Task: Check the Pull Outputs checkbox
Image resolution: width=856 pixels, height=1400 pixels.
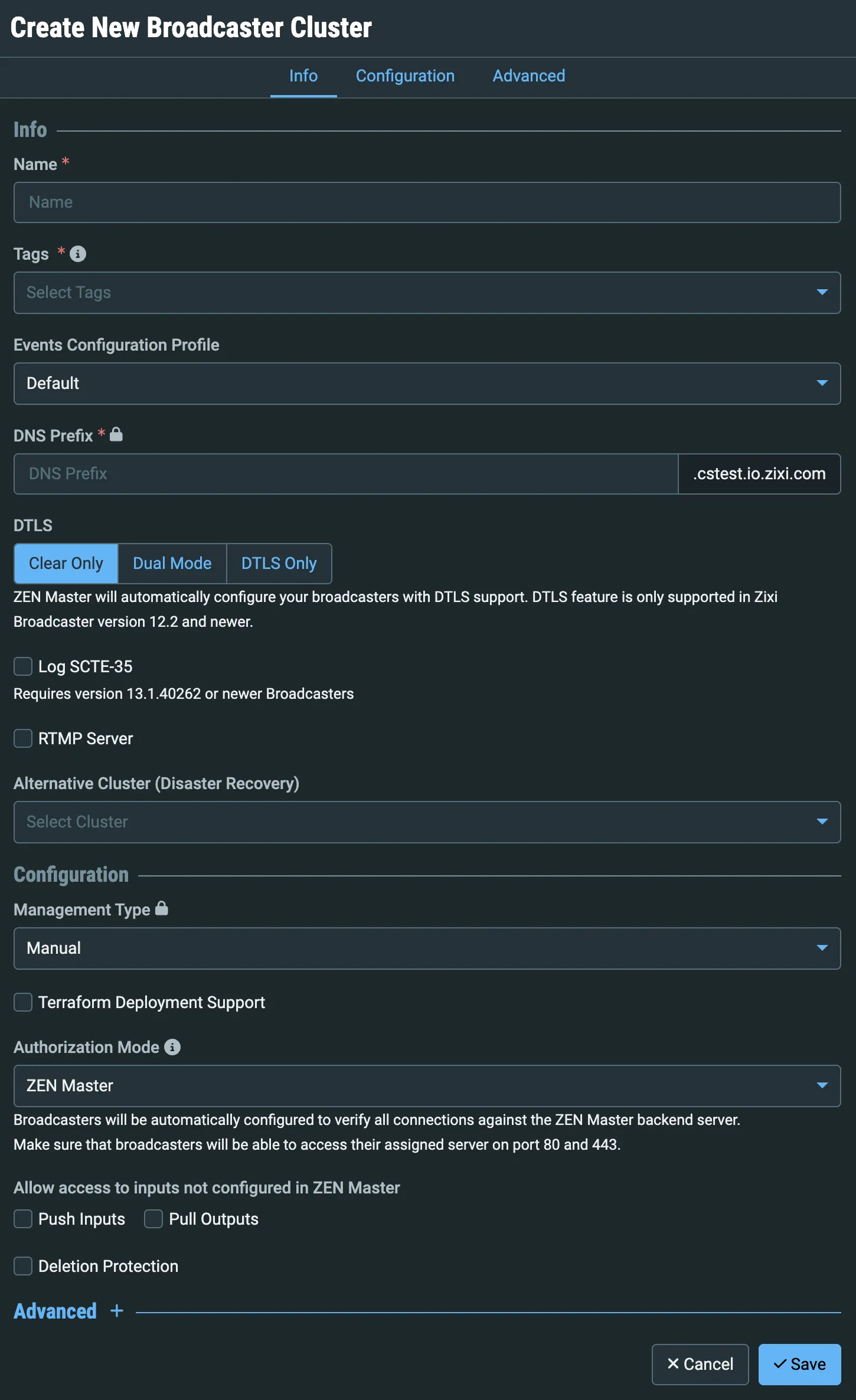Action: point(153,1219)
